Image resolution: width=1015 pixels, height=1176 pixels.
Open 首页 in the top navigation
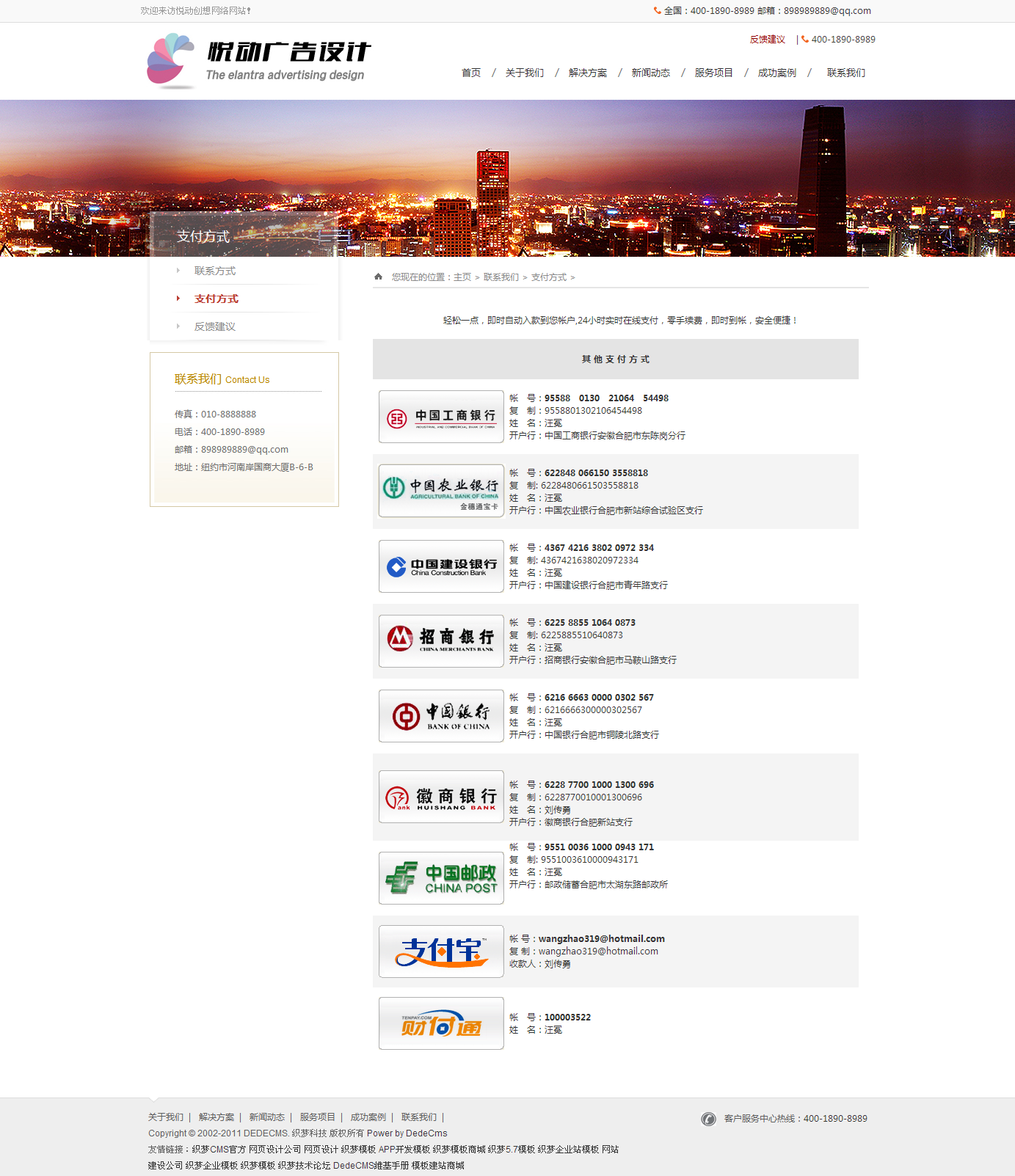471,73
